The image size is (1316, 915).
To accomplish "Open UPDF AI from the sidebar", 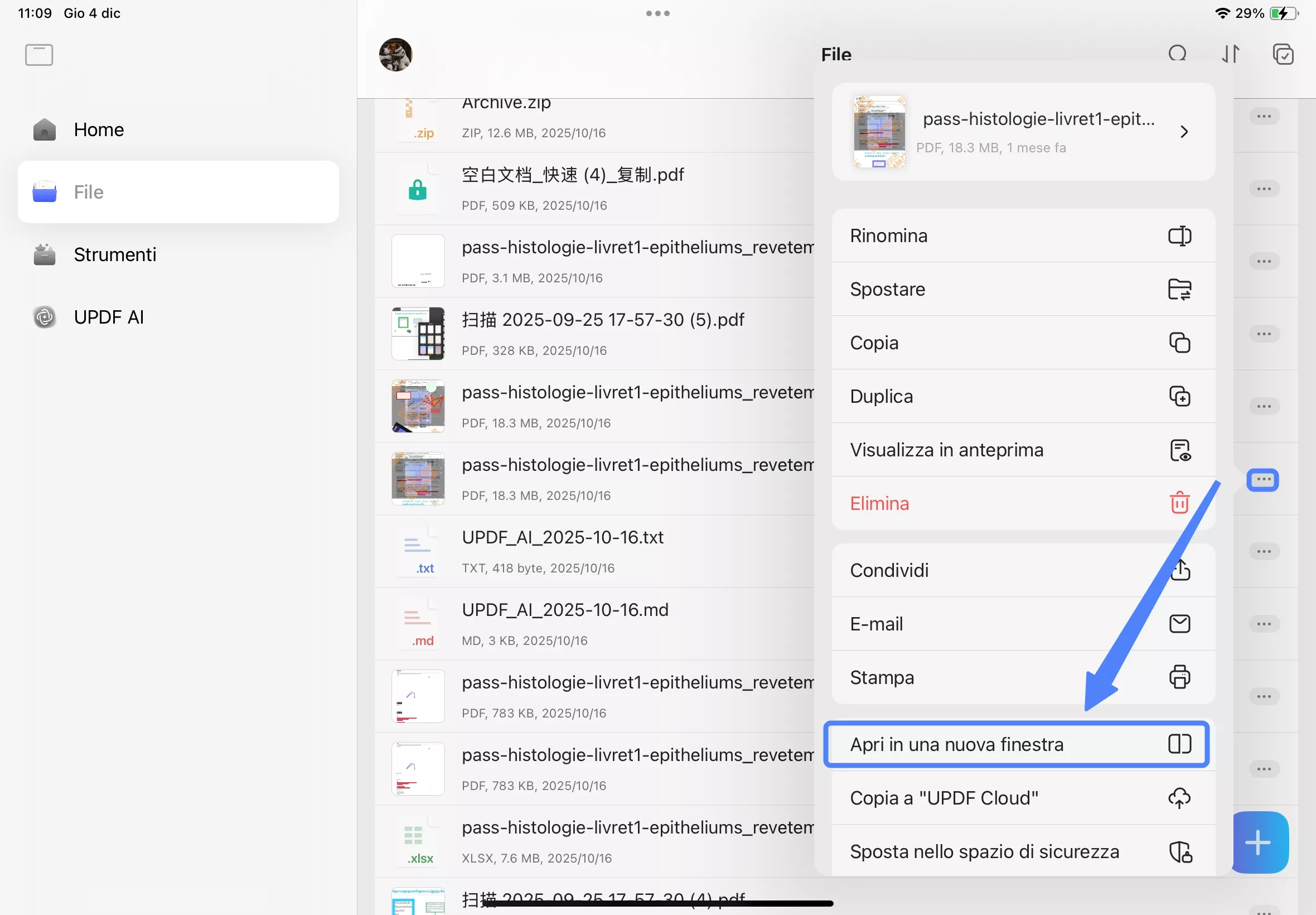I will (108, 317).
